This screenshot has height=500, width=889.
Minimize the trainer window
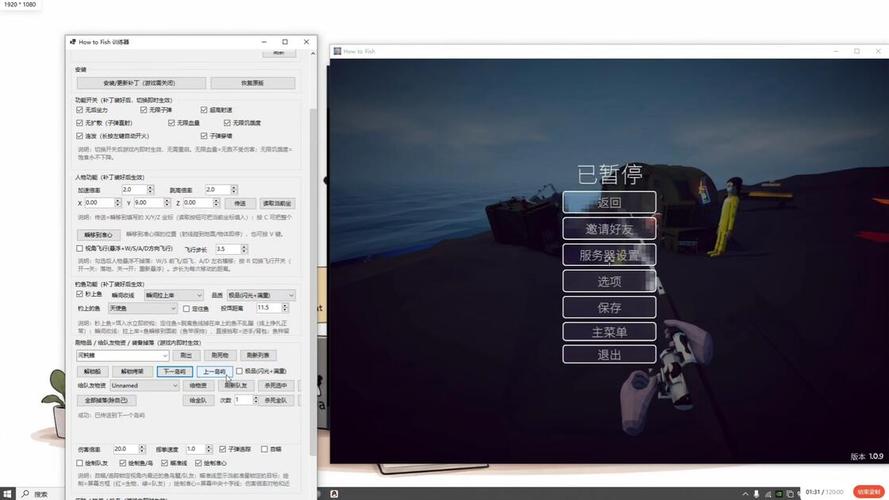264,42
